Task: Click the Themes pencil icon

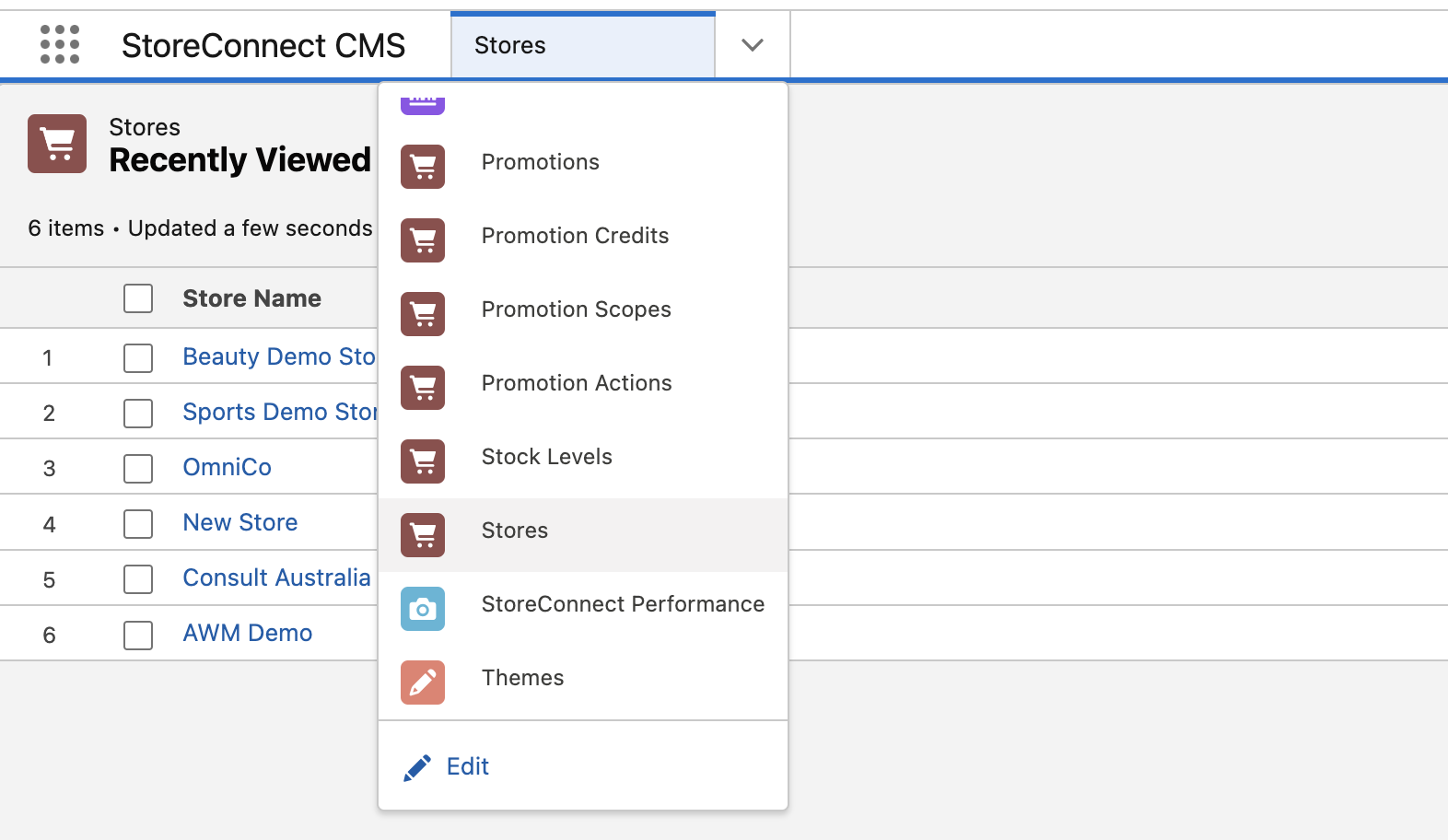Action: [x=423, y=682]
